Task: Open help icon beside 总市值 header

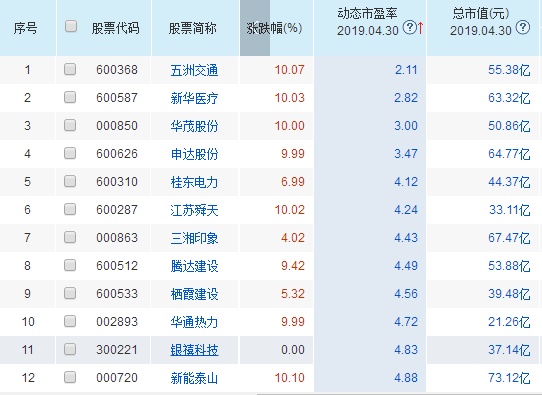Action: pos(523,28)
